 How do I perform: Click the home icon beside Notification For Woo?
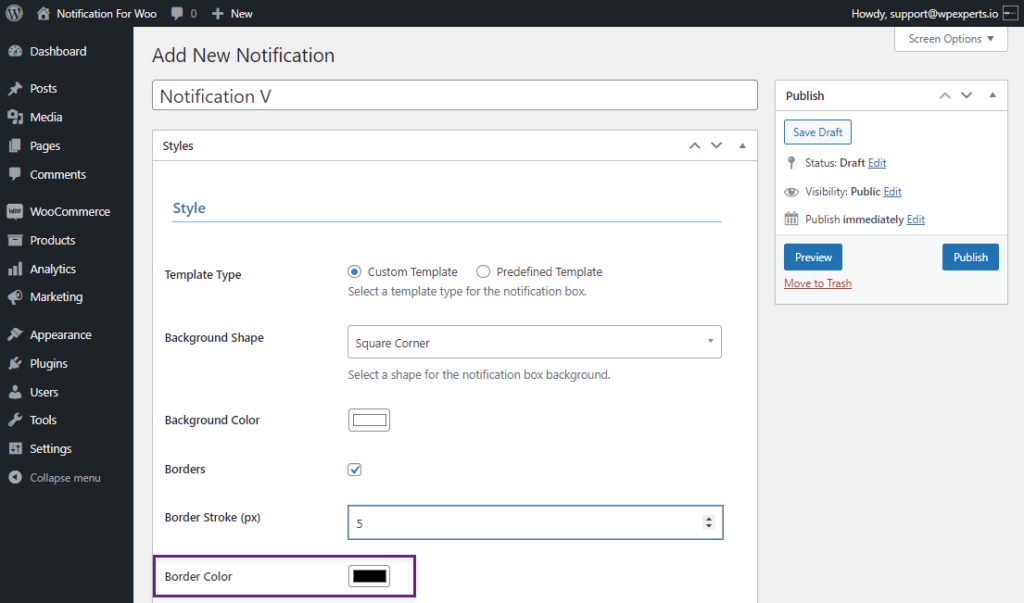(x=43, y=13)
